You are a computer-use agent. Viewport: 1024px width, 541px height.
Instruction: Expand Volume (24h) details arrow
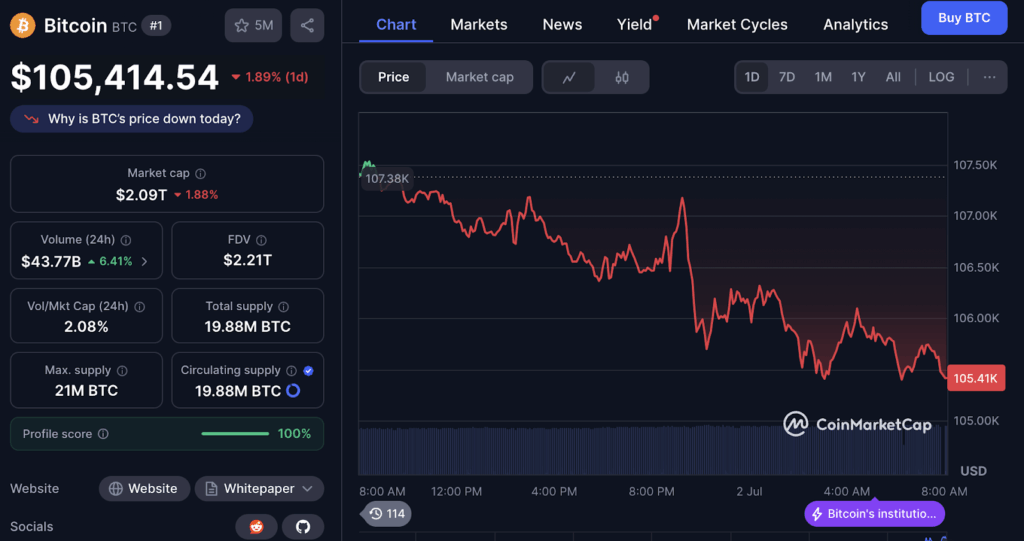pyautogui.click(x=145, y=262)
